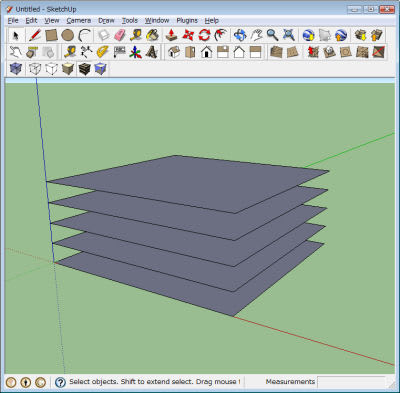Select the arrow Select tool

[x=16, y=35]
